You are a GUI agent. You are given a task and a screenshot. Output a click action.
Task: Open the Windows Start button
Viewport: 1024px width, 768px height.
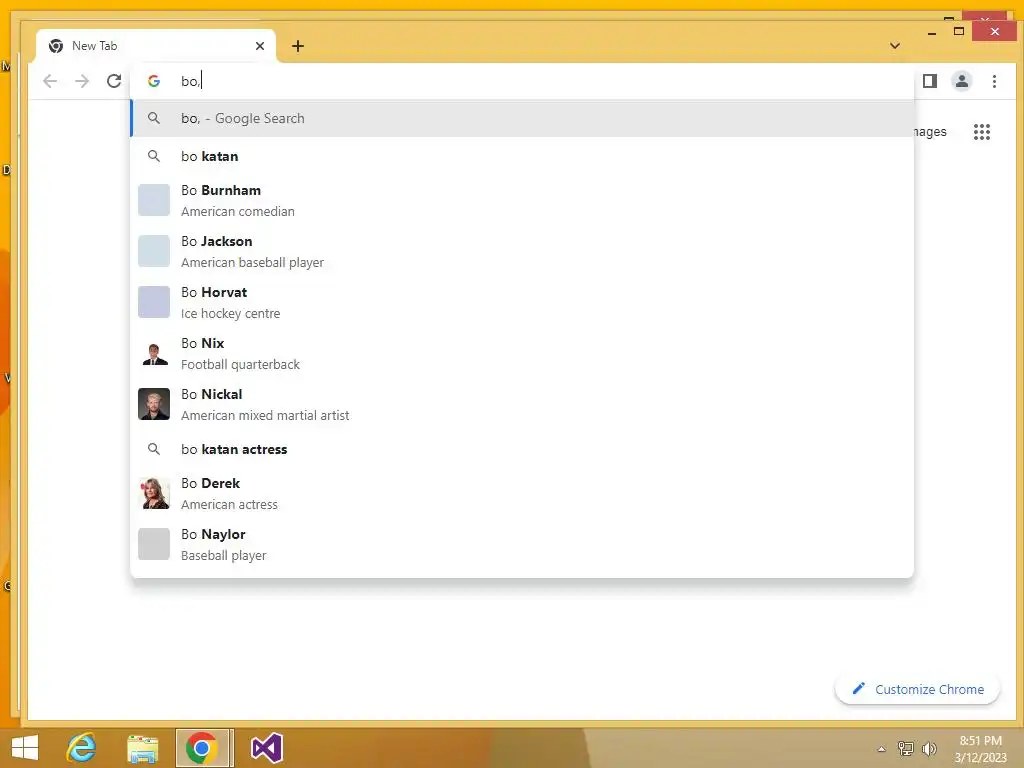pyautogui.click(x=25, y=748)
